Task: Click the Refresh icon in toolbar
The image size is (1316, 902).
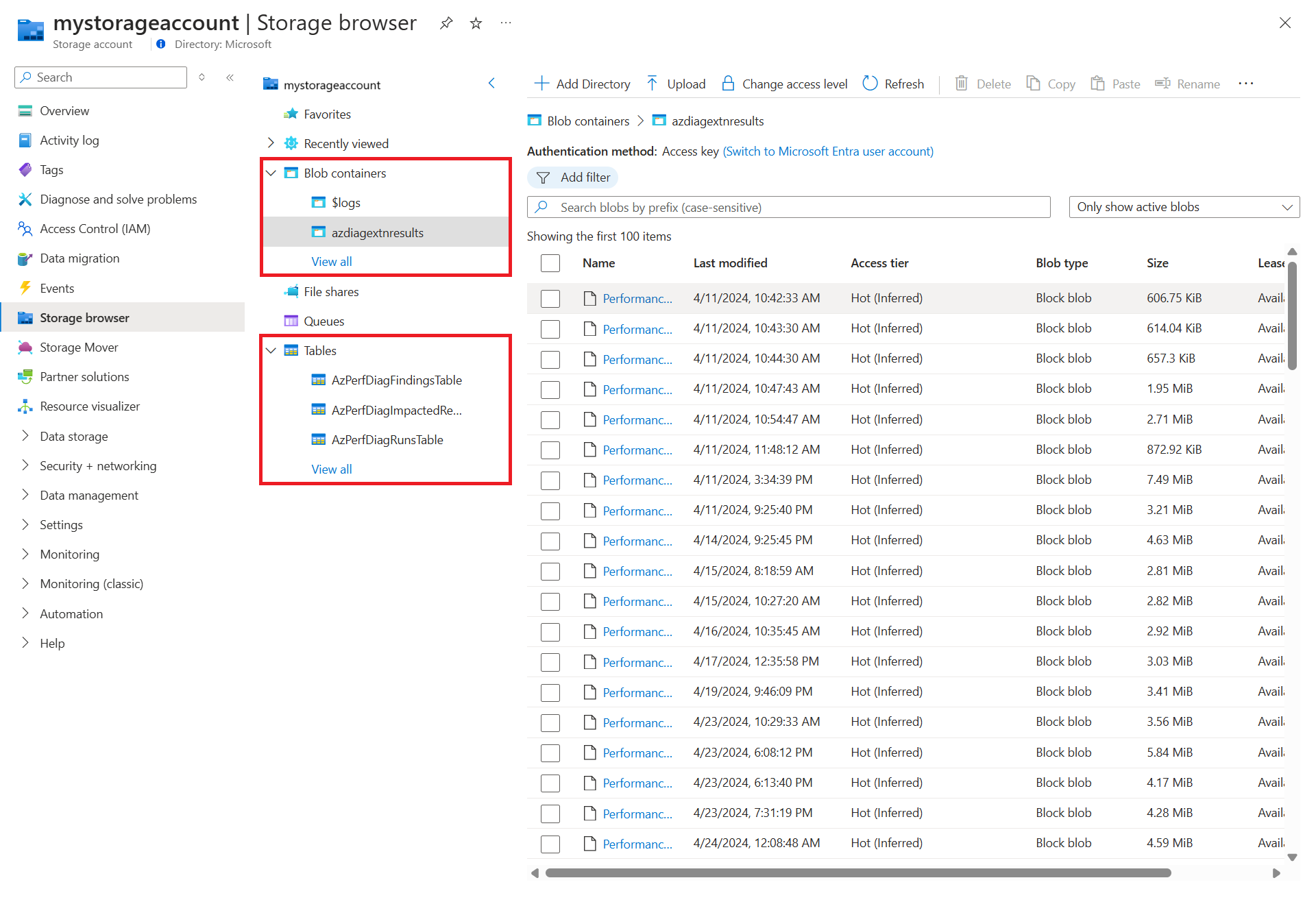Action: click(868, 84)
